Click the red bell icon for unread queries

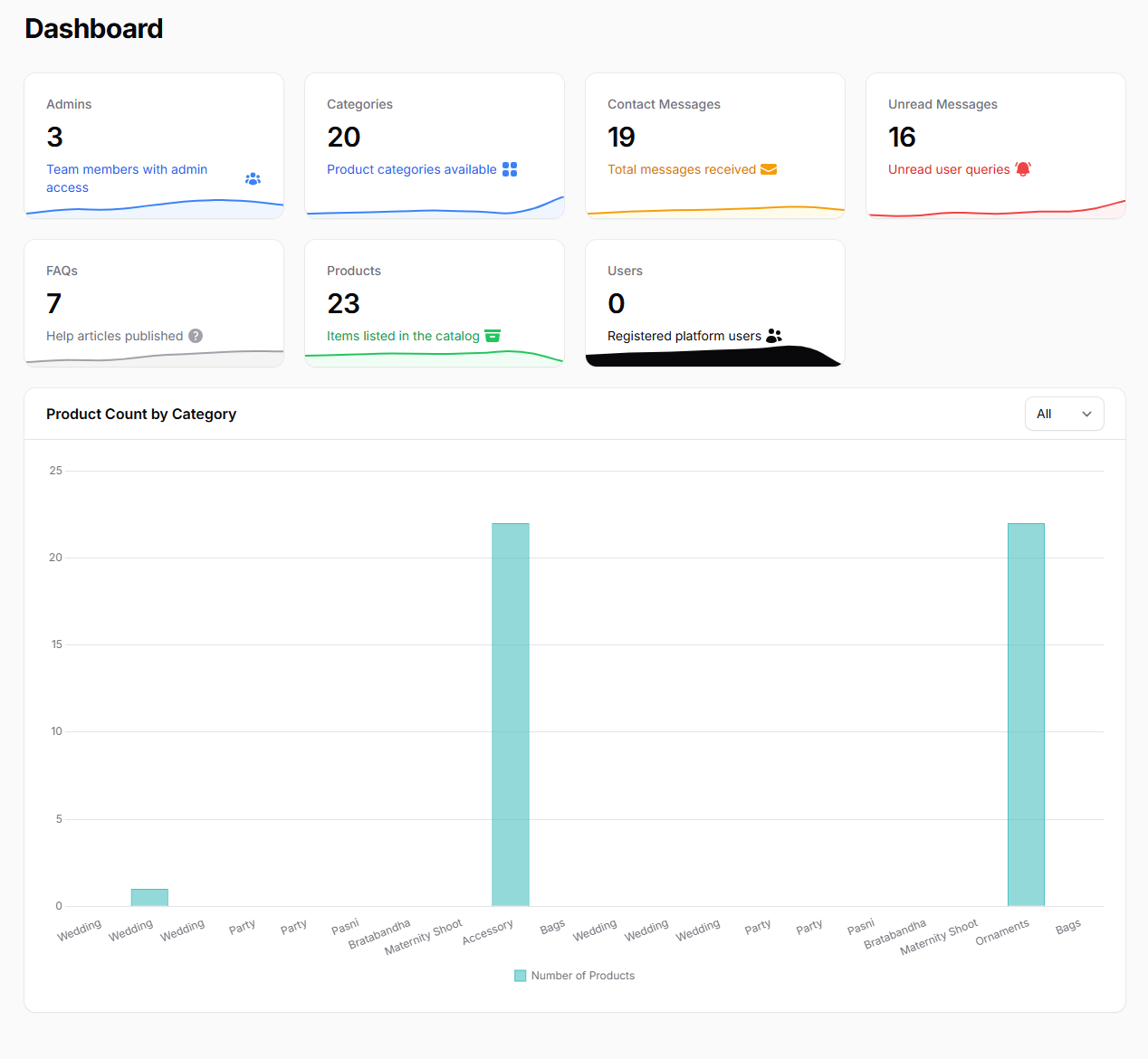[1023, 169]
